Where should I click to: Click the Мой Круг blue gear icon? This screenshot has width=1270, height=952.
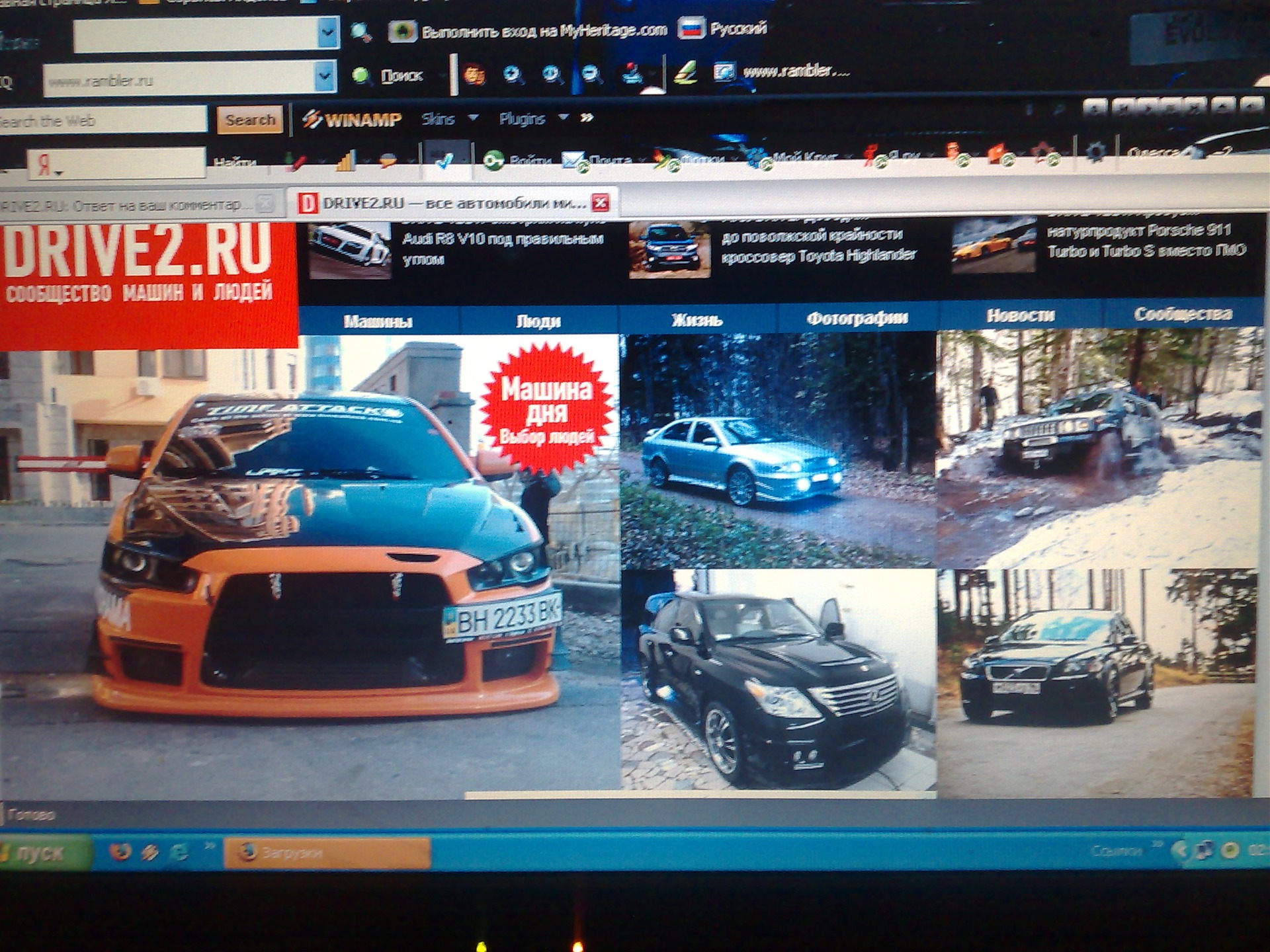click(757, 159)
